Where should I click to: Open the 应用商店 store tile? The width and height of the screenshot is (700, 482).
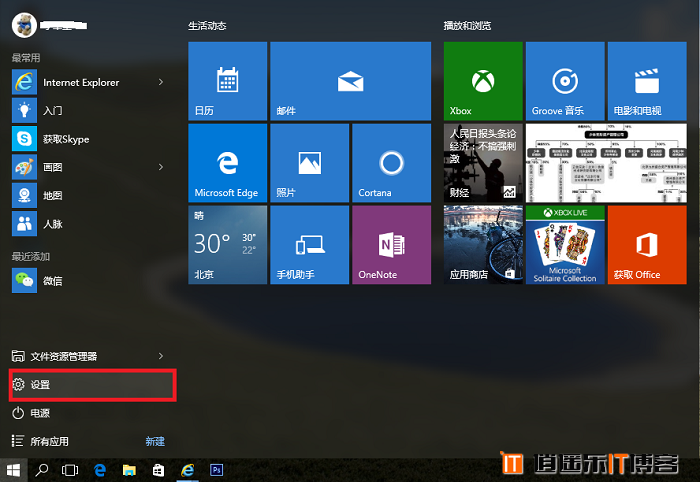click(x=483, y=245)
